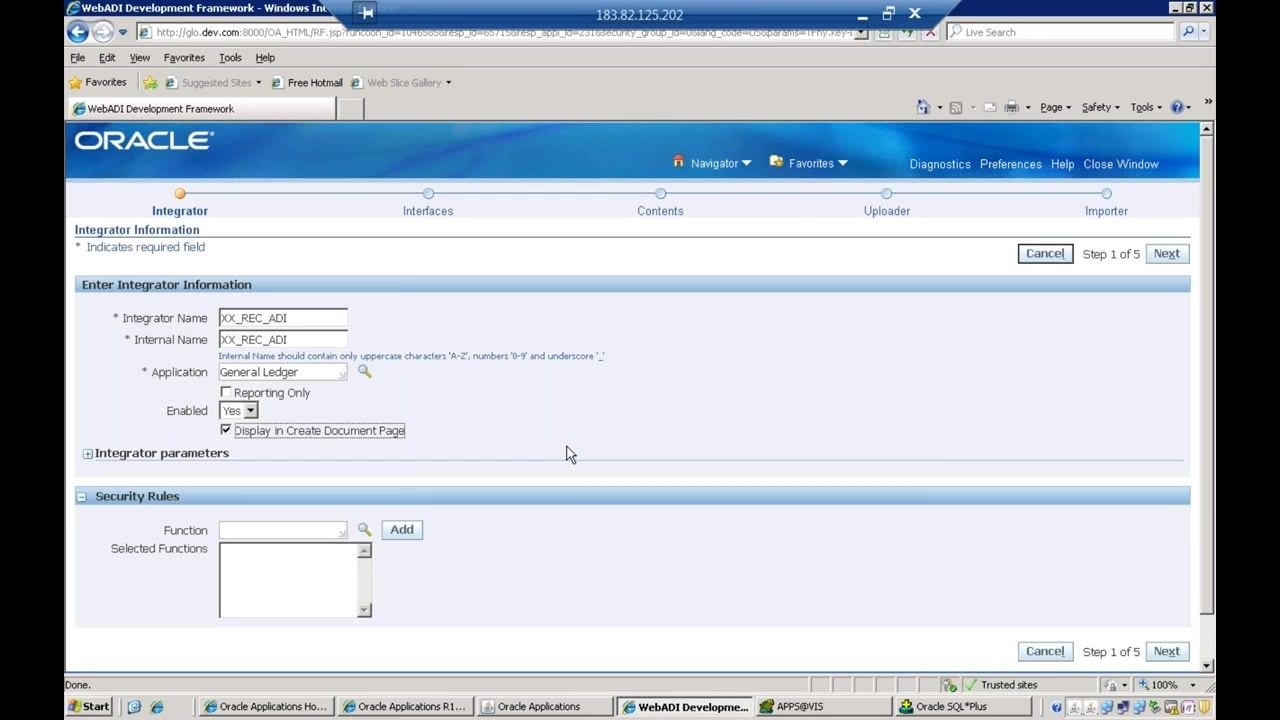Click the Oracle logo
This screenshot has width=1280, height=720.
[144, 141]
